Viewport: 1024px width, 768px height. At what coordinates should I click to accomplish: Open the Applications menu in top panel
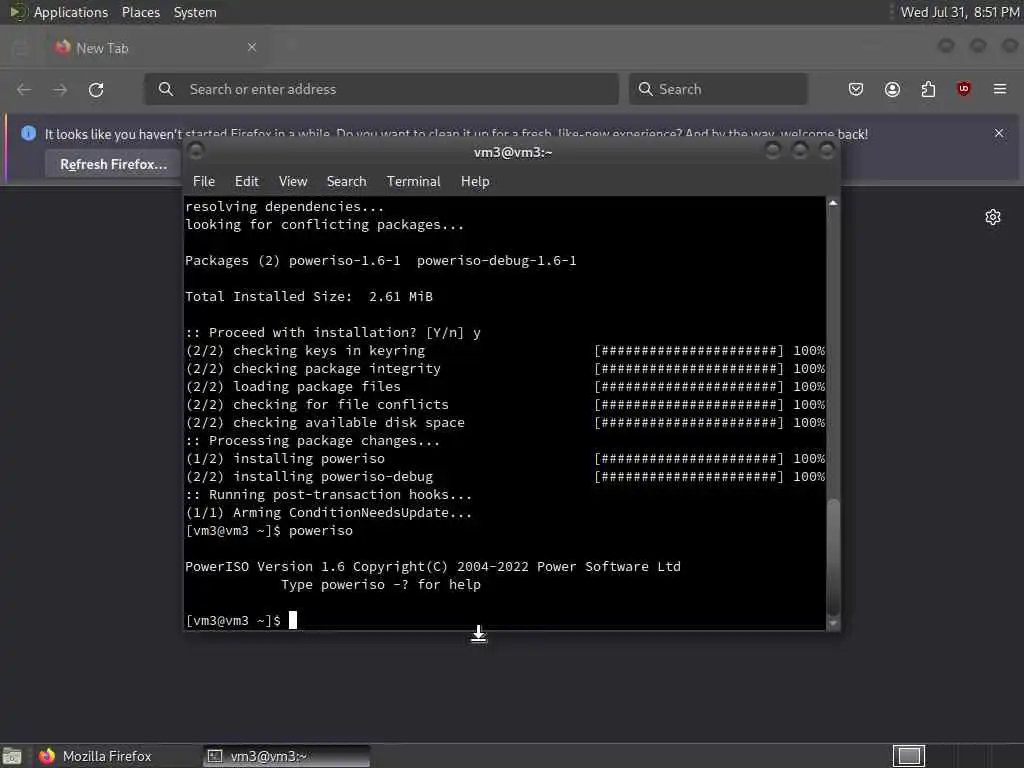pos(71,12)
